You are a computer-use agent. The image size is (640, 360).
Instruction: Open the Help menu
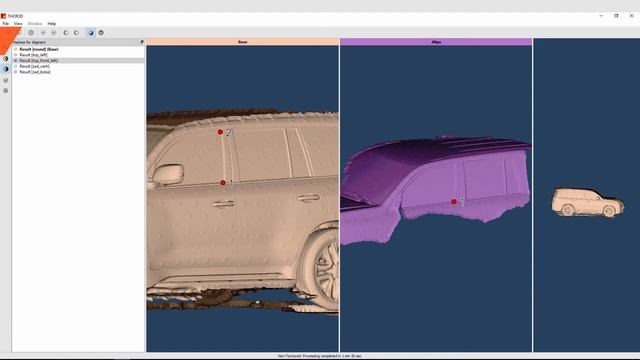[x=51, y=24]
